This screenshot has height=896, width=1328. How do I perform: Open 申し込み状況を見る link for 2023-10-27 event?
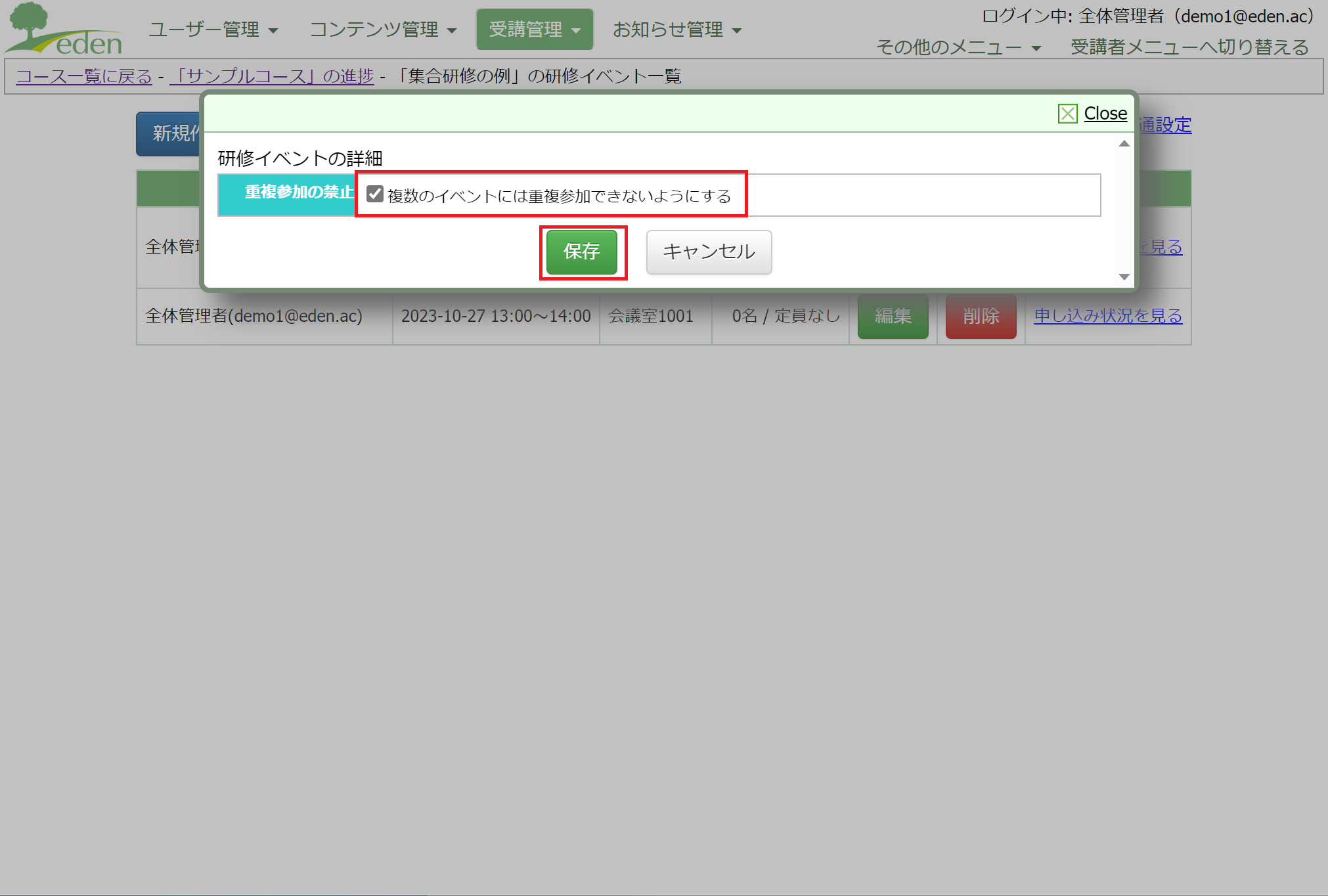[x=1107, y=316]
